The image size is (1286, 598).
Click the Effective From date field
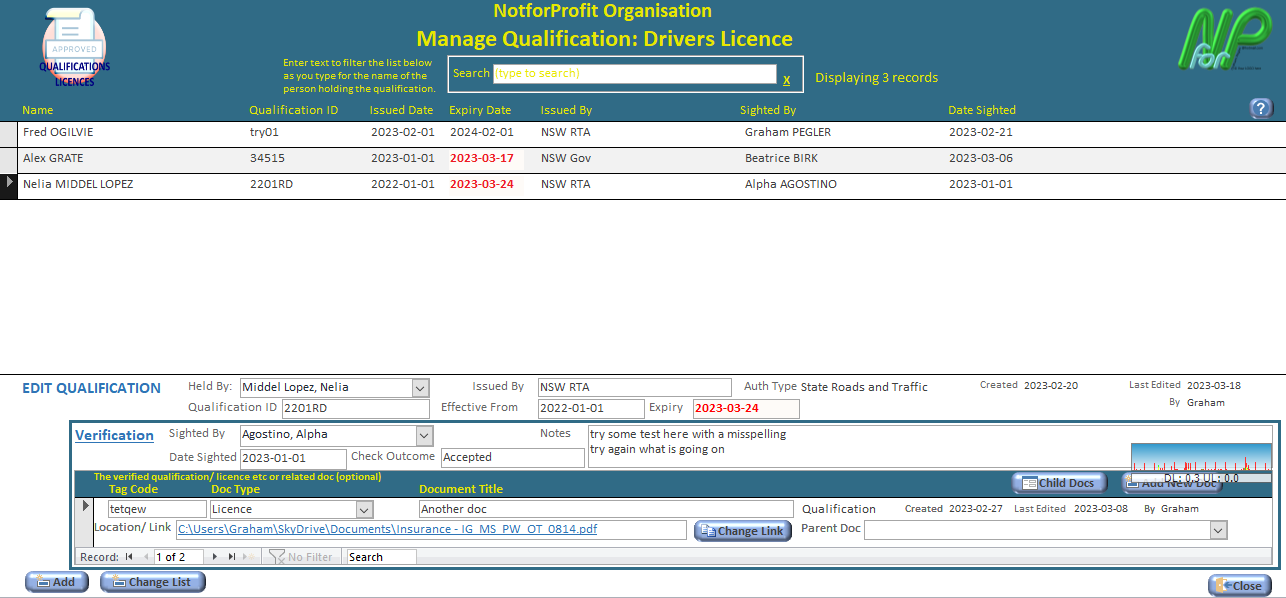click(590, 408)
